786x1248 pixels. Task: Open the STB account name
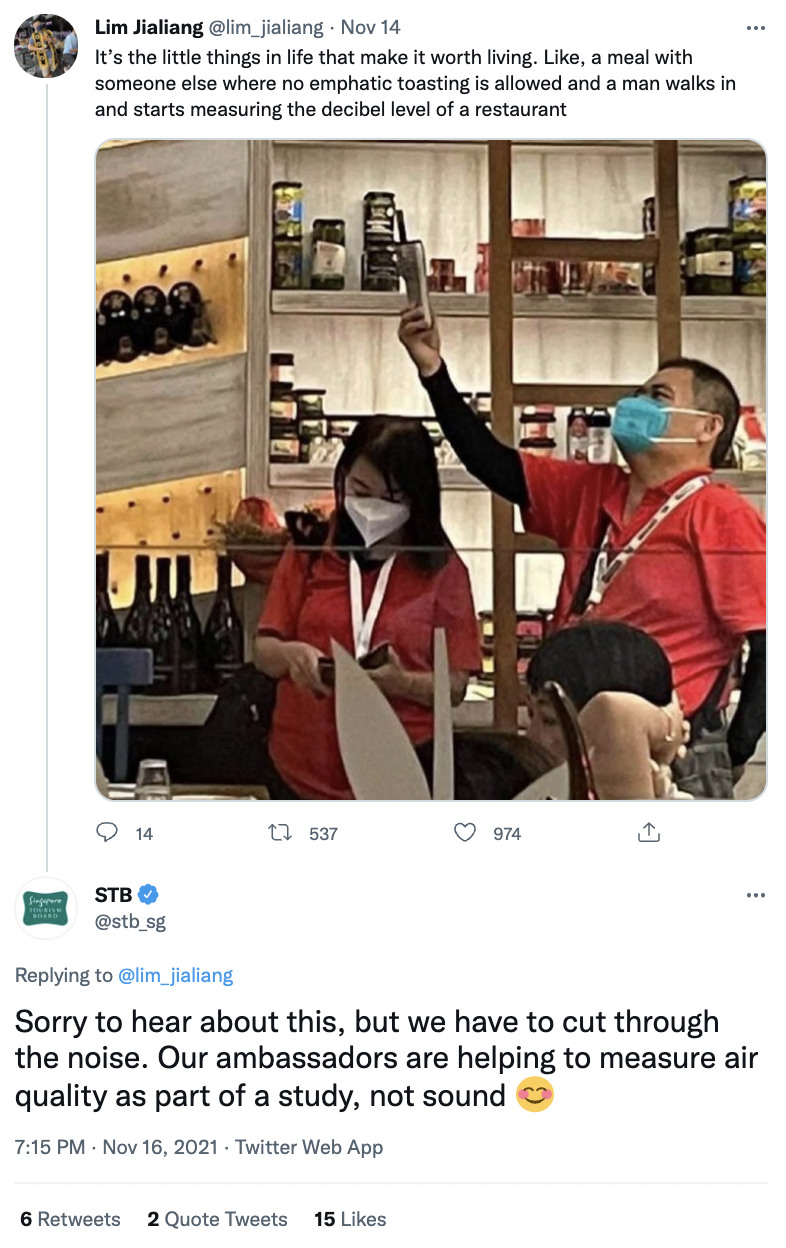(x=114, y=894)
